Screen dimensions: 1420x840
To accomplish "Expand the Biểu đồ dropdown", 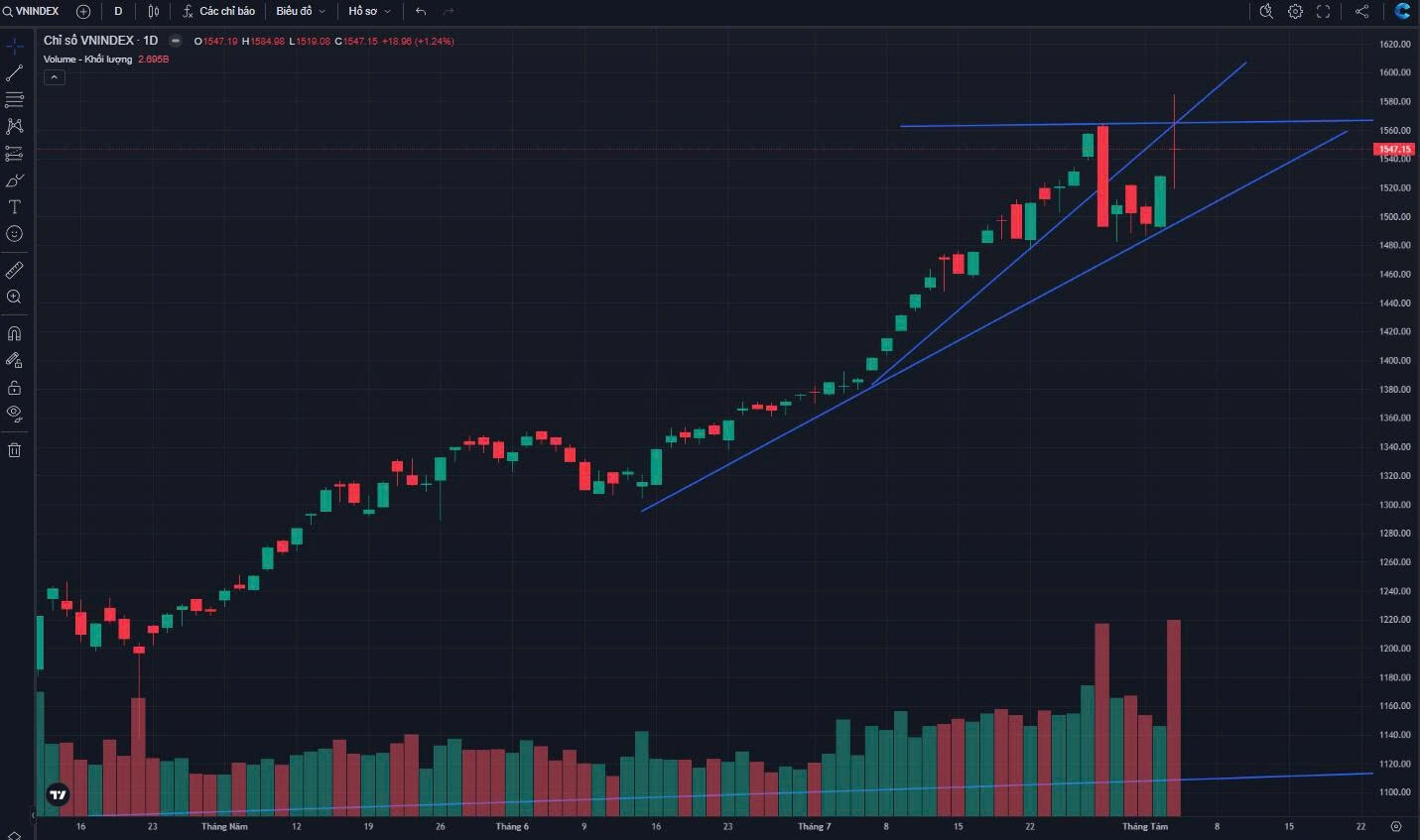I will (300, 11).
